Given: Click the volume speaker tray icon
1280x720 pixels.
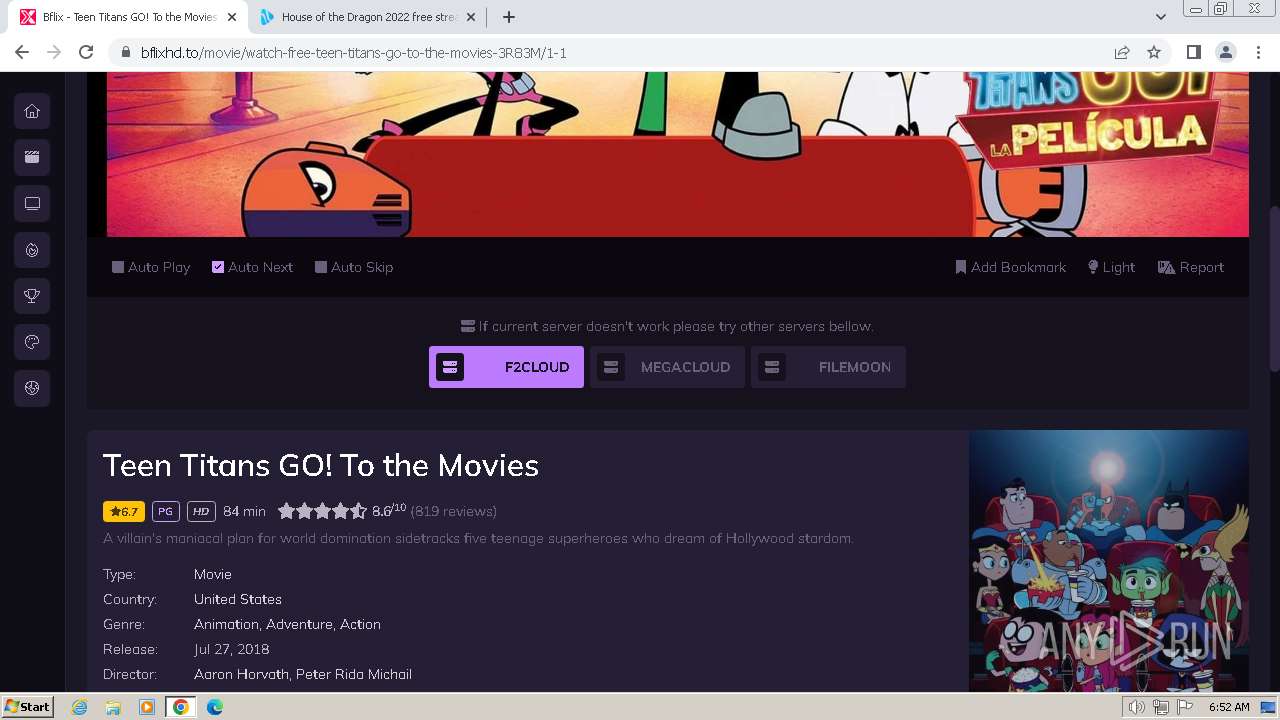Looking at the screenshot, I should click(1136, 707).
